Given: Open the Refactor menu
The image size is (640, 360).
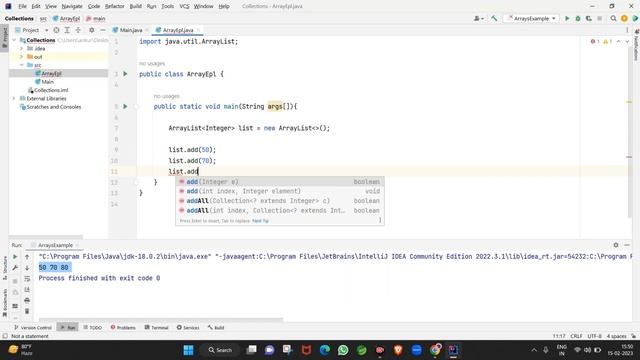Looking at the screenshot, I should [x=114, y=6].
